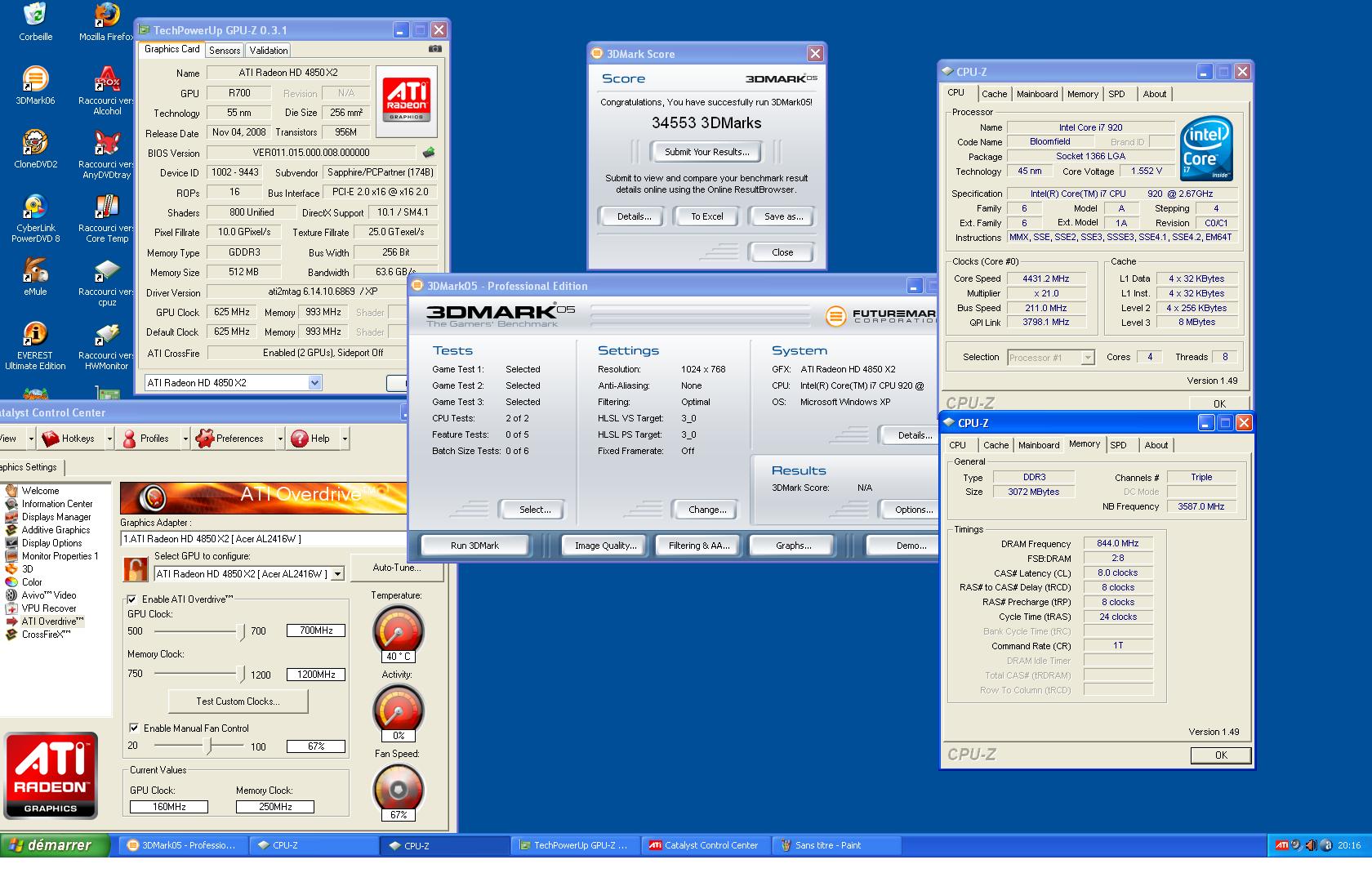Expand the View dropdown arrow in Catalyst
Screen dimensions: 1372x882
click(31, 439)
